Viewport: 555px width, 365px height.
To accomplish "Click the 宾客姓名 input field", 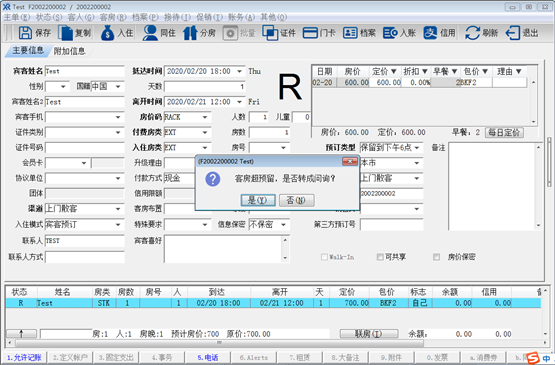I will click(85, 72).
